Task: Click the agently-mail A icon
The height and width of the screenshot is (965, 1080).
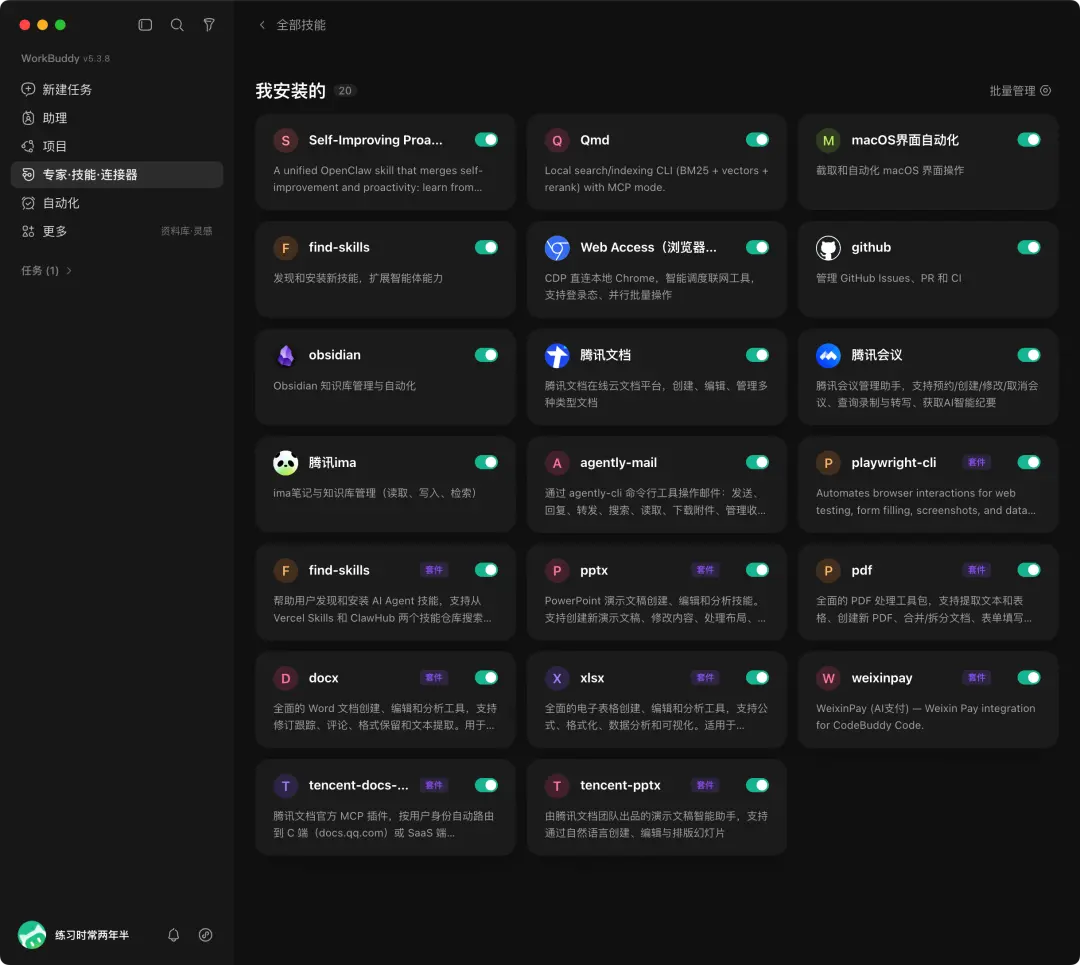Action: 557,463
